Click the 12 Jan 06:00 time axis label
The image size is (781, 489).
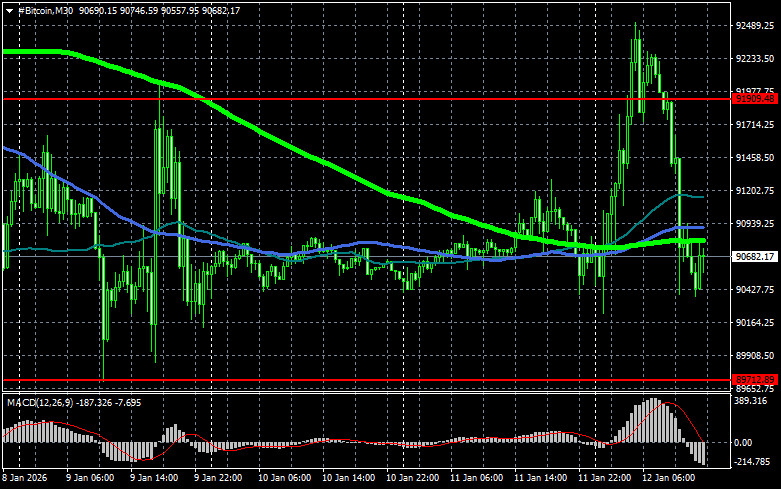(668, 478)
